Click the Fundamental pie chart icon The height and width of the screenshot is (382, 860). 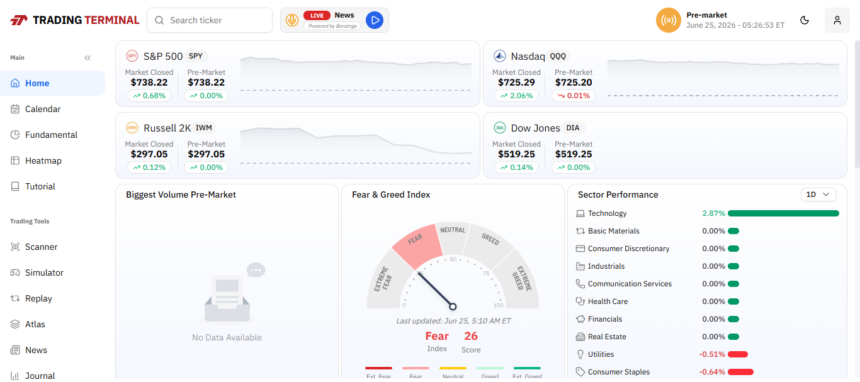(15, 135)
